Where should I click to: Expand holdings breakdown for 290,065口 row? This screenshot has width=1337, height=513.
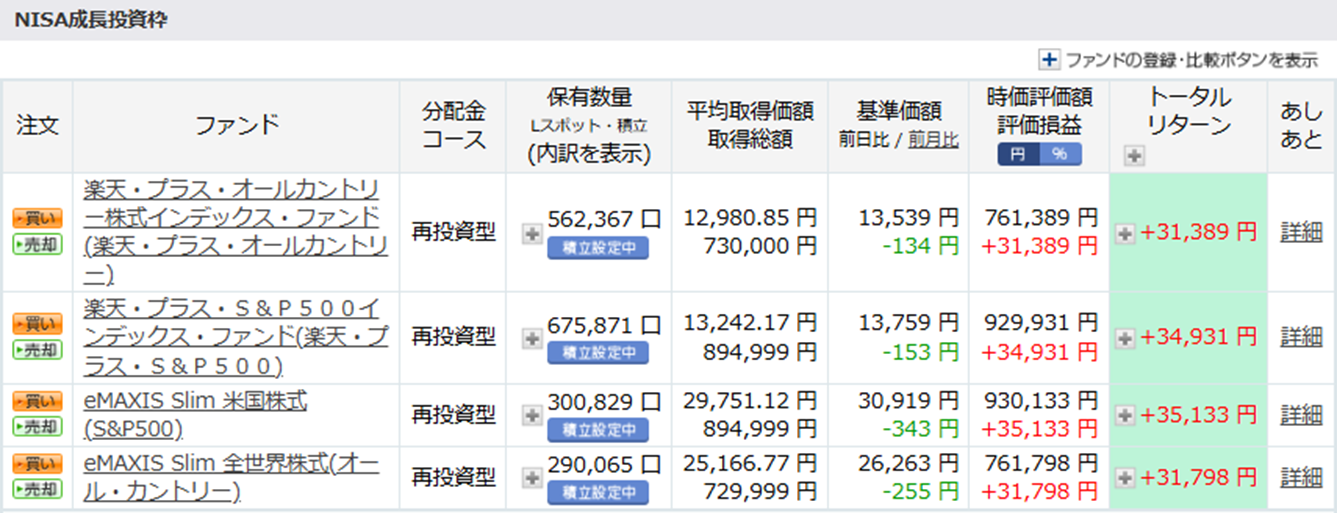(x=533, y=479)
